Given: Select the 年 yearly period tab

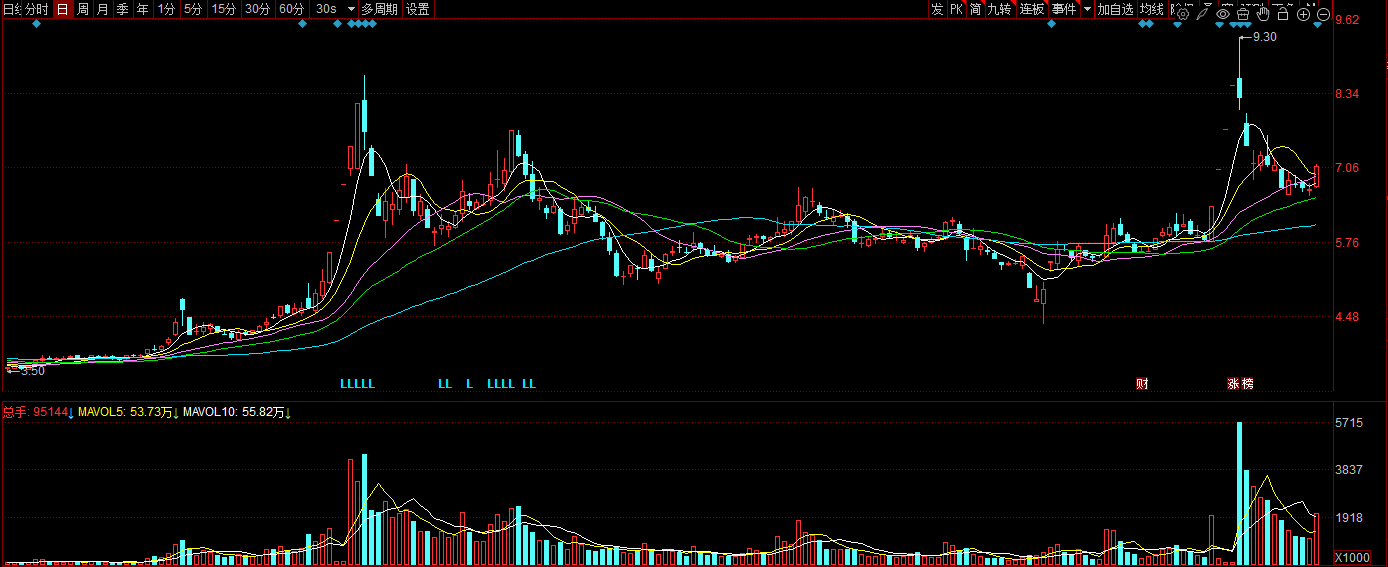Looking at the screenshot, I should pos(143,9).
